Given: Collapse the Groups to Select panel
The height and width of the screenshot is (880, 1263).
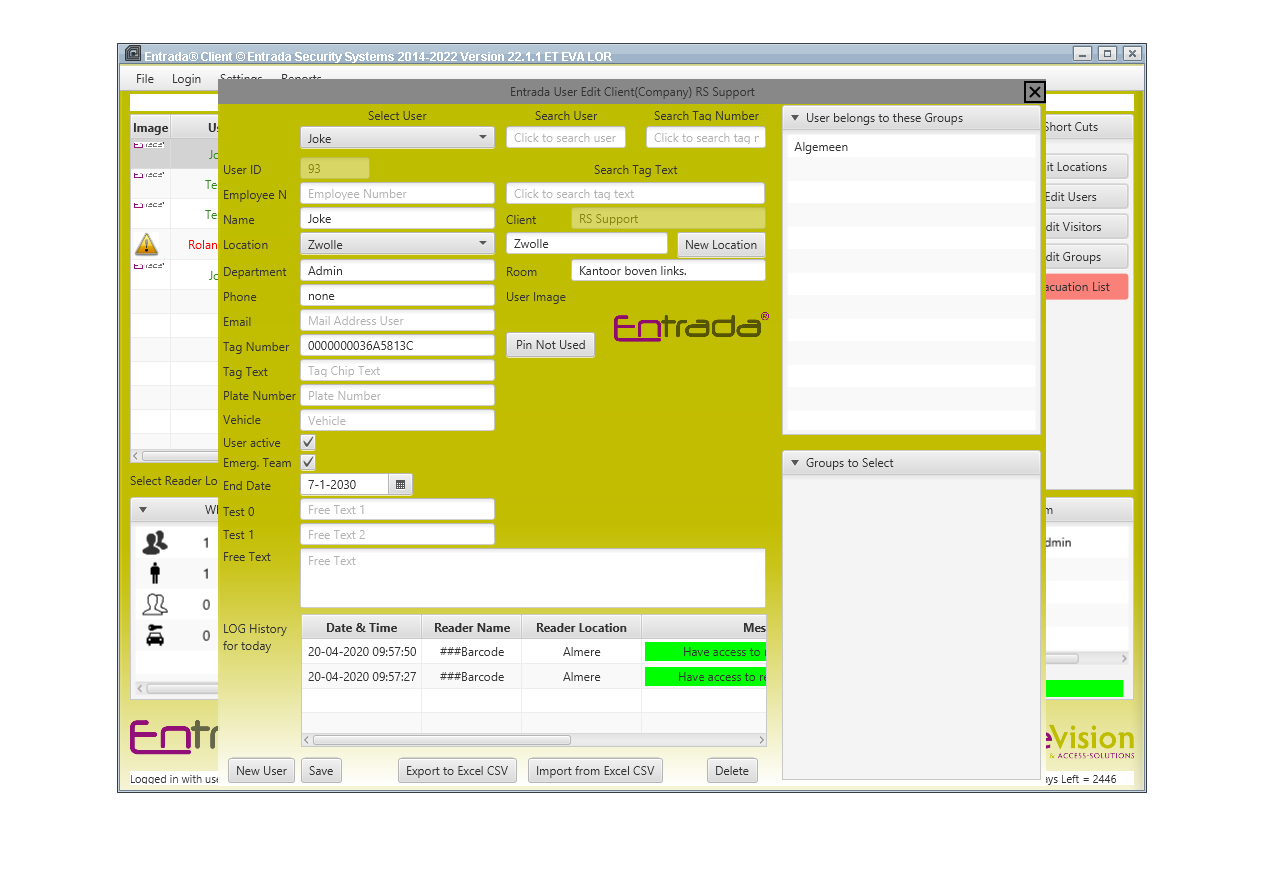Looking at the screenshot, I should (x=795, y=463).
